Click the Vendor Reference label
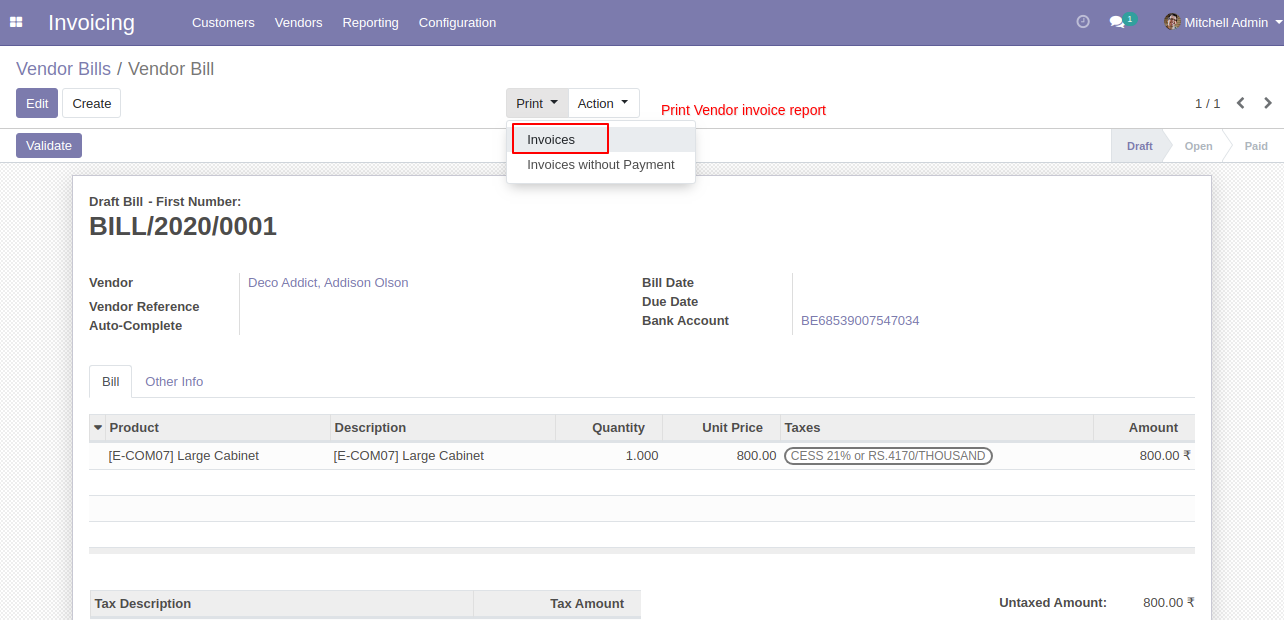The height and width of the screenshot is (620, 1284). tap(144, 307)
